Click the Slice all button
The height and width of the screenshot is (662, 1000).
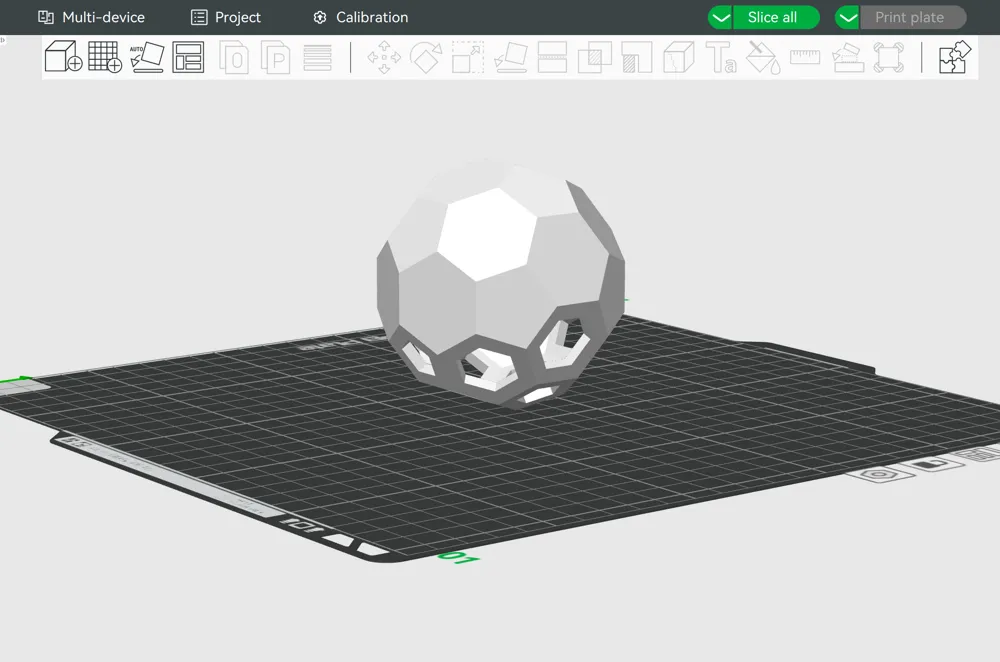[776, 17]
